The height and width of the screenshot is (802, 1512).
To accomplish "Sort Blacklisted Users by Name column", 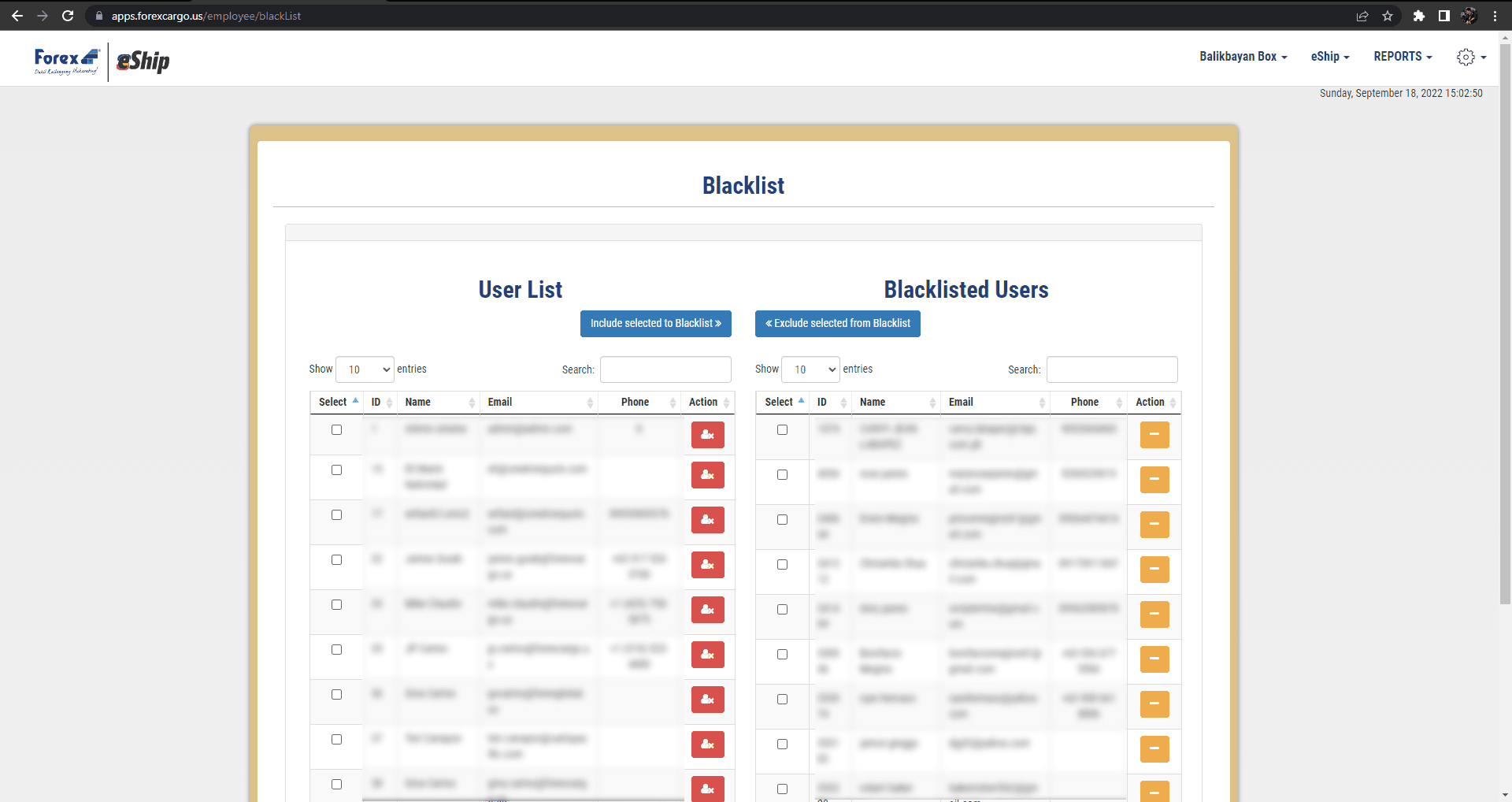I will pyautogui.click(x=896, y=403).
